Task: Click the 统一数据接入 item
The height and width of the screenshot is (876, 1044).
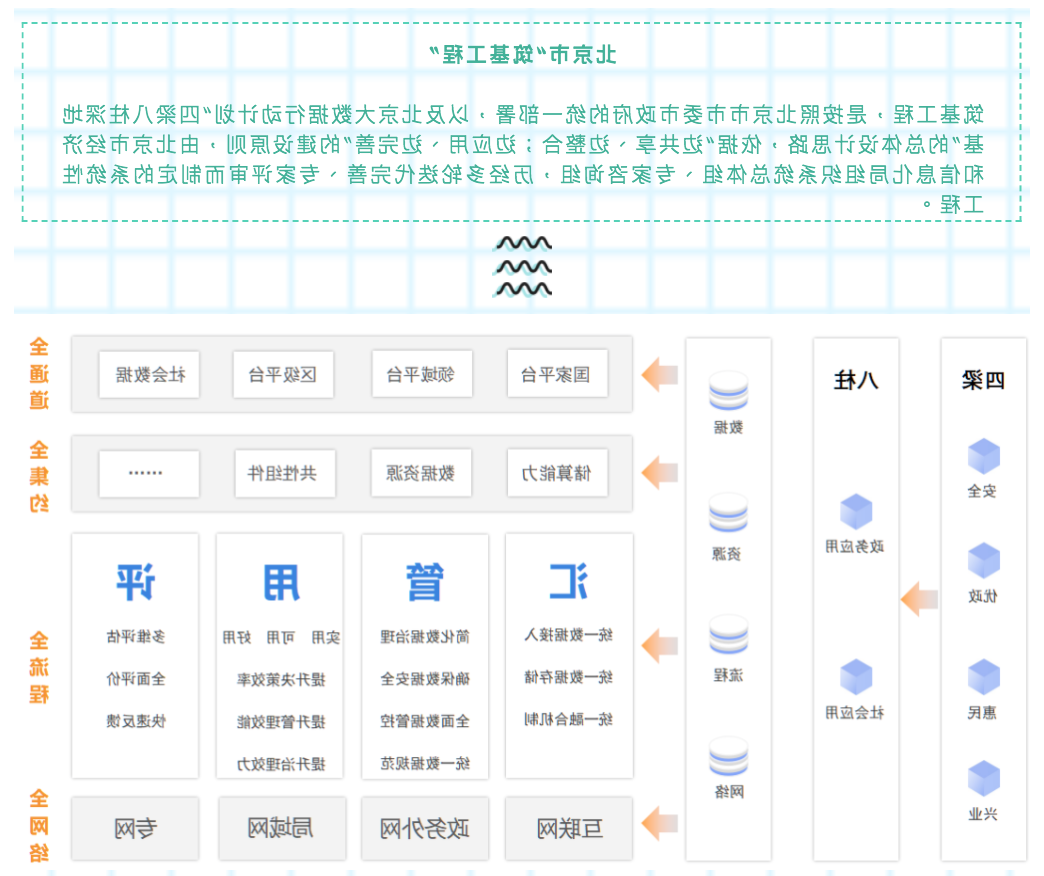Action: 568,635
